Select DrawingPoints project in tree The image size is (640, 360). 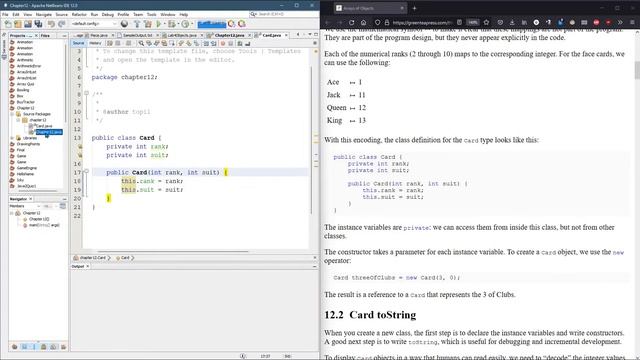[28, 144]
